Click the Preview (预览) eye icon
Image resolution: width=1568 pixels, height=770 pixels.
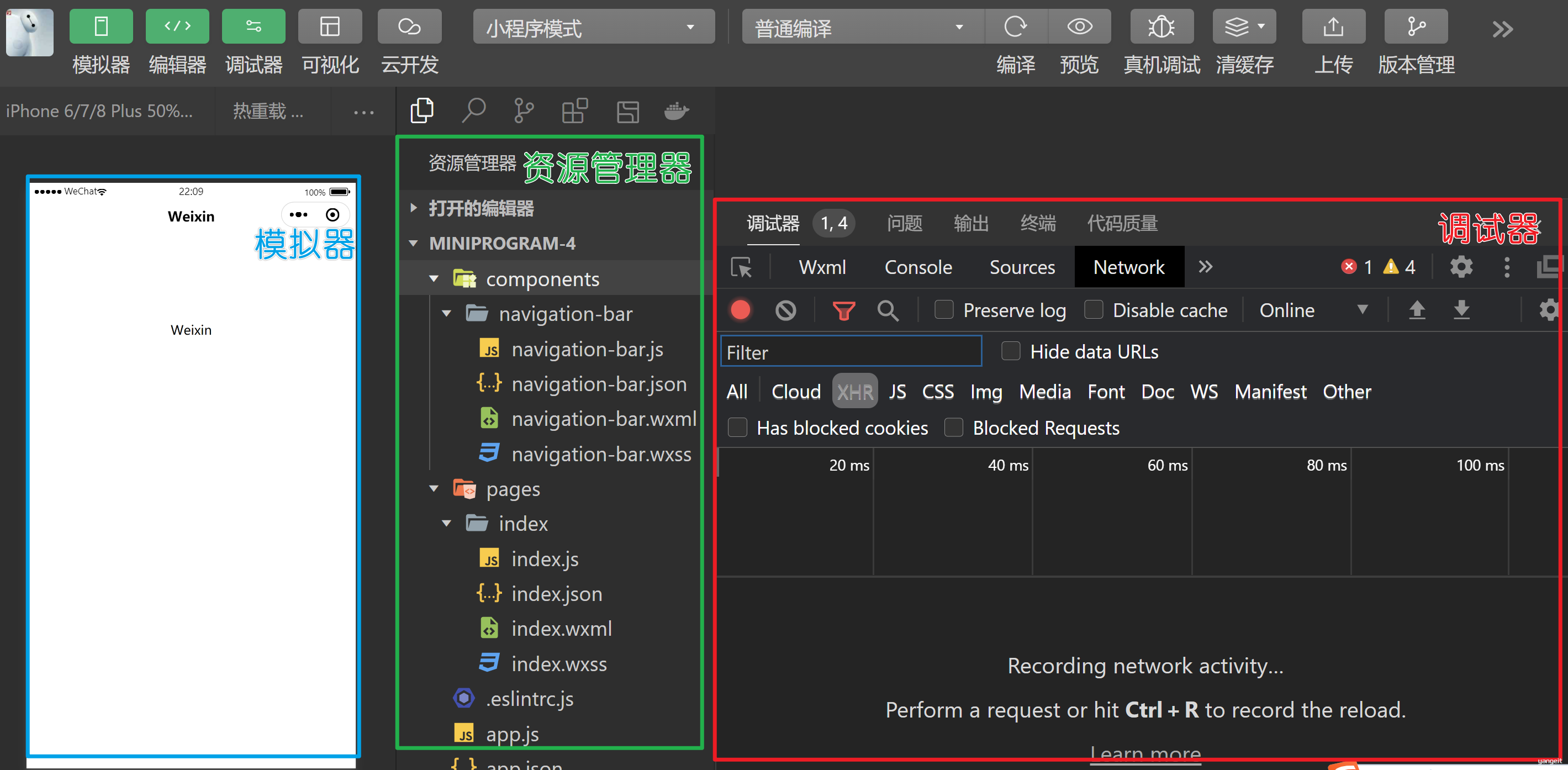[1079, 27]
